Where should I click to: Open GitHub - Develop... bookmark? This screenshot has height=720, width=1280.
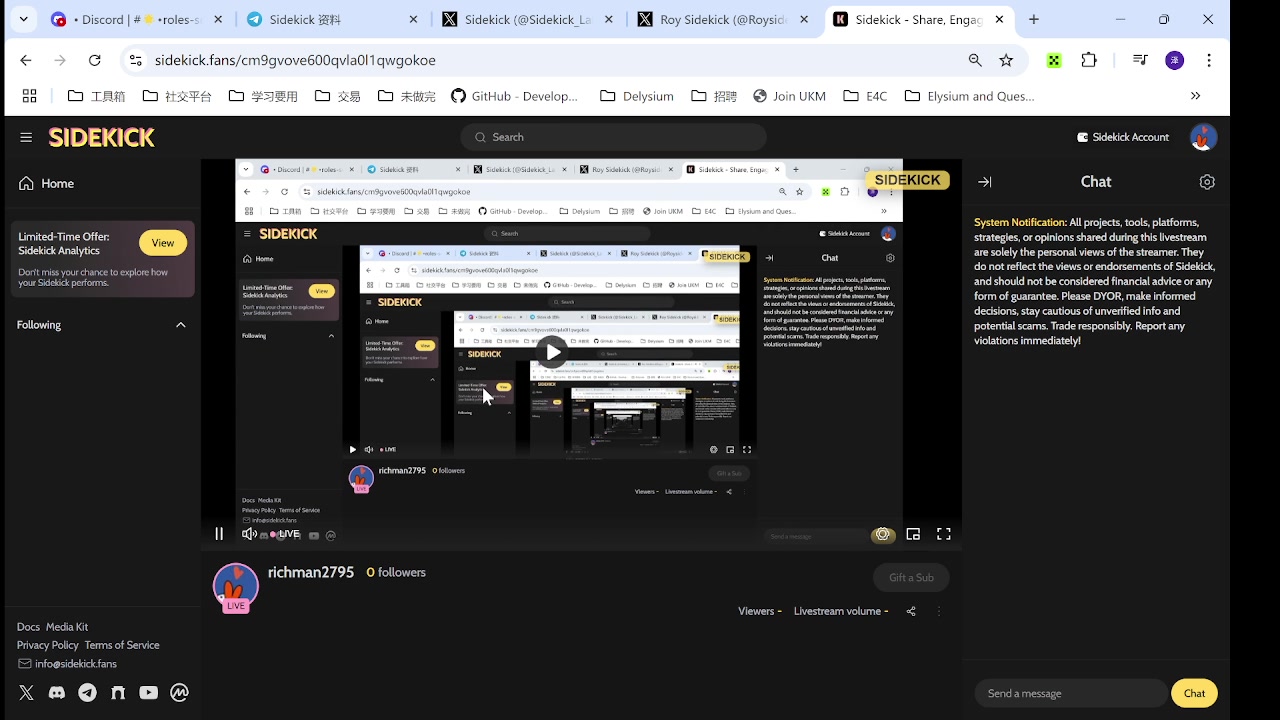[x=514, y=96]
